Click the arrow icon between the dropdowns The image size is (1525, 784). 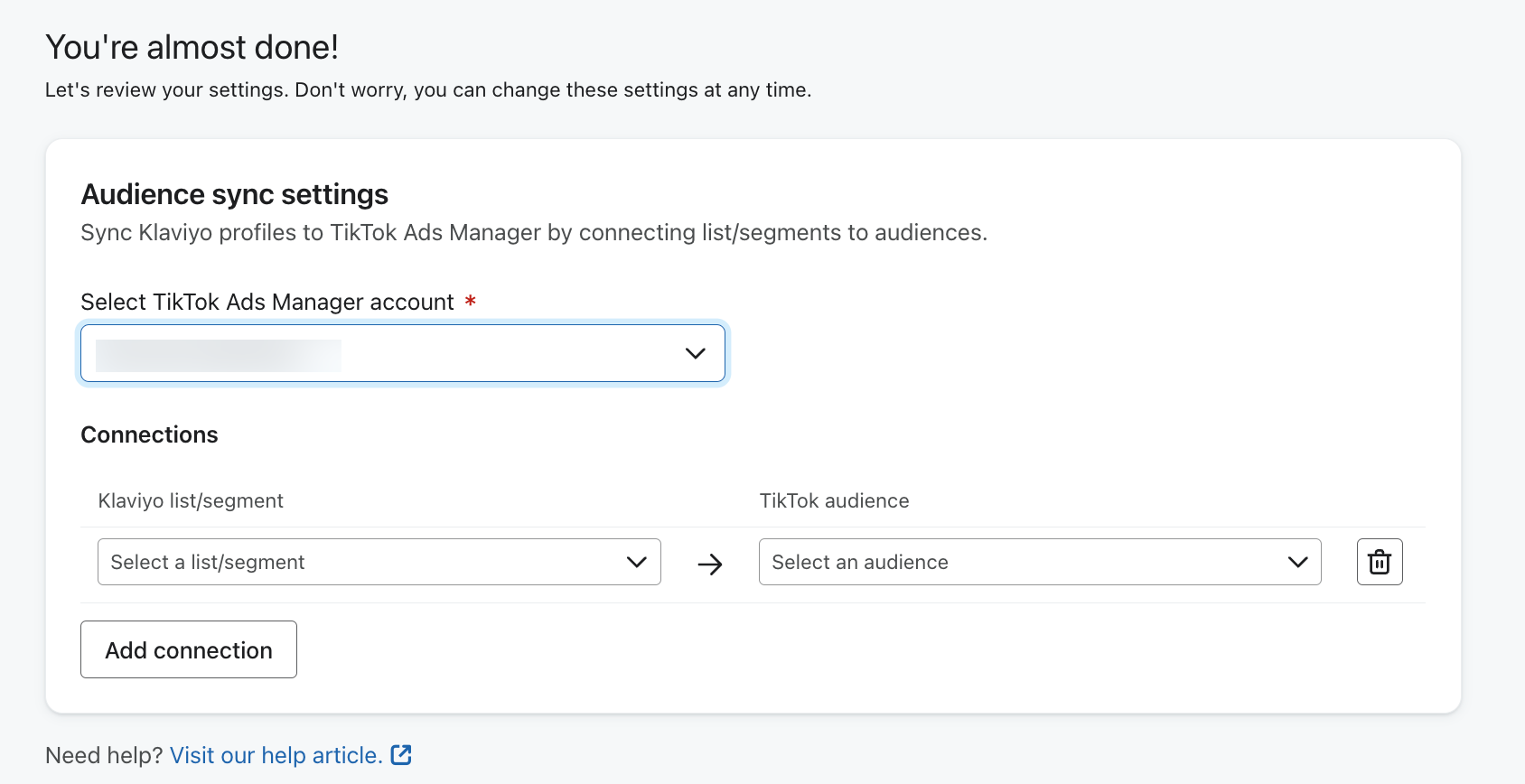[x=710, y=565]
